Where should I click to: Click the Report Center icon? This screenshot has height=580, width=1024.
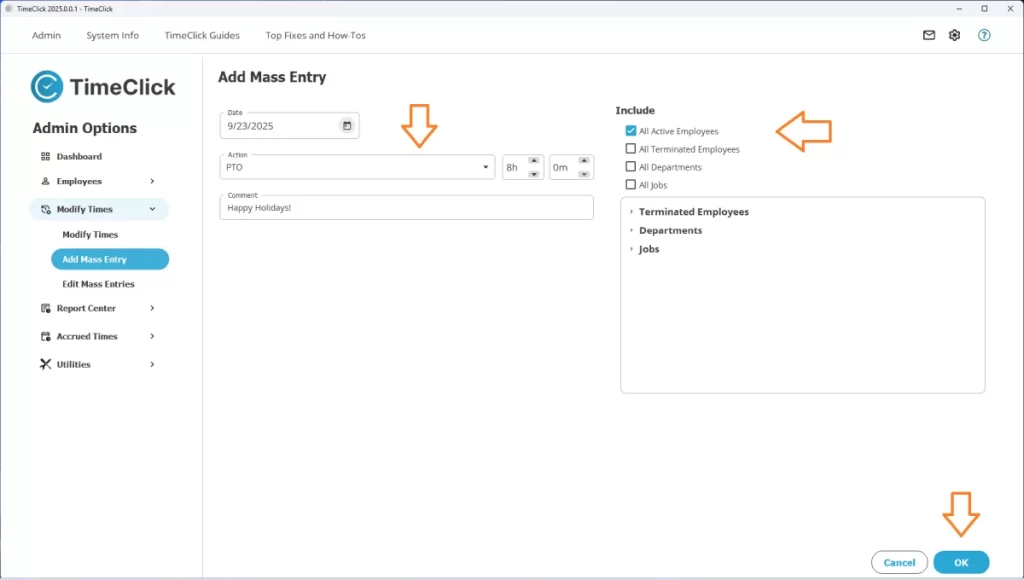(46, 308)
